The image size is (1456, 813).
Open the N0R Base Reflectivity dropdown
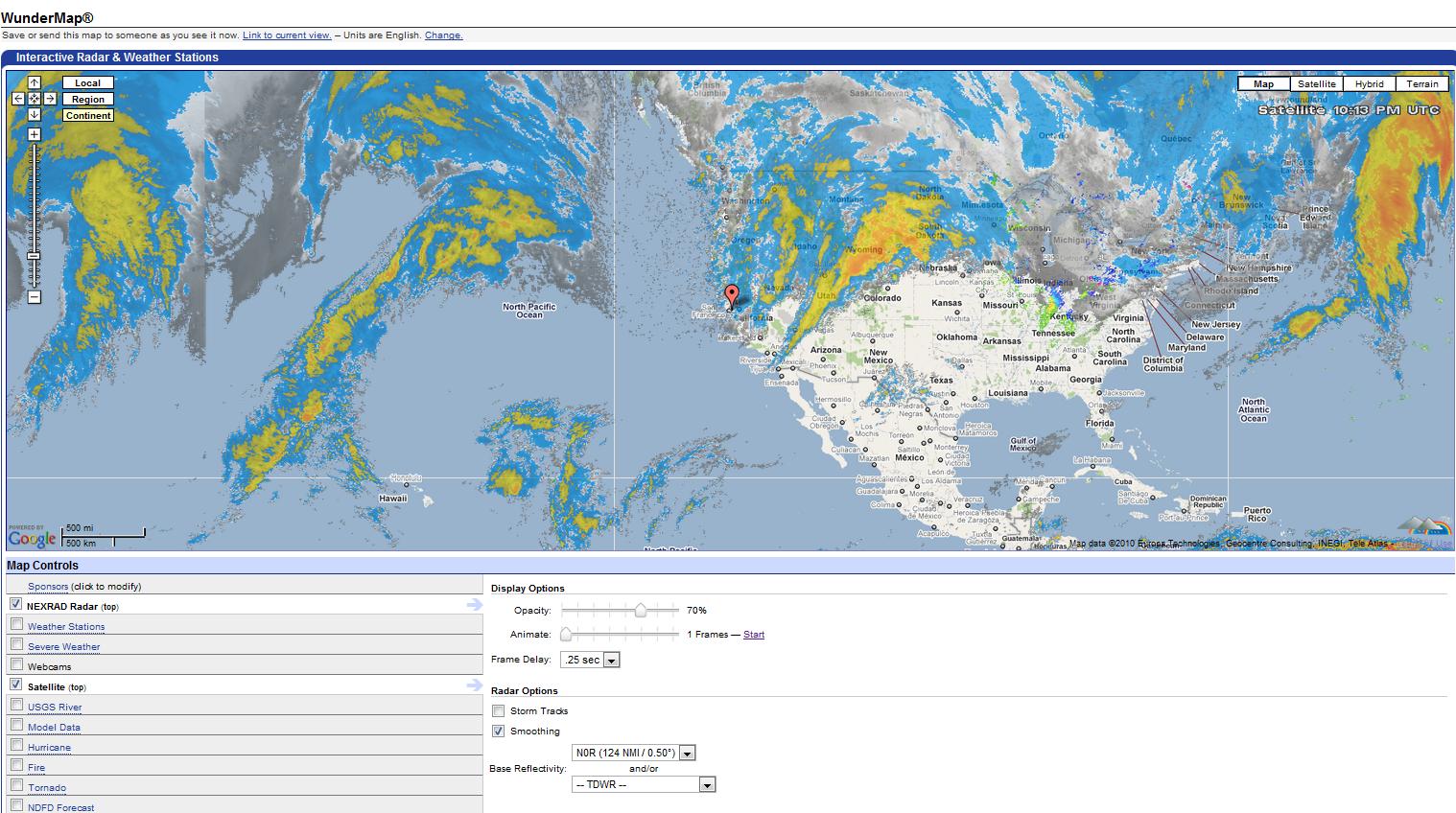pyautogui.click(x=633, y=753)
